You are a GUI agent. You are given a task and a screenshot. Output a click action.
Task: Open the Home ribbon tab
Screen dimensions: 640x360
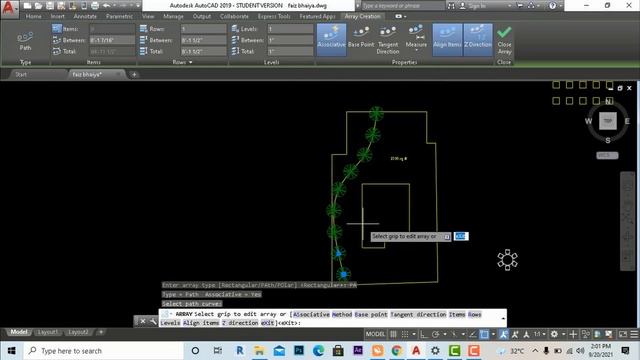(33, 16)
